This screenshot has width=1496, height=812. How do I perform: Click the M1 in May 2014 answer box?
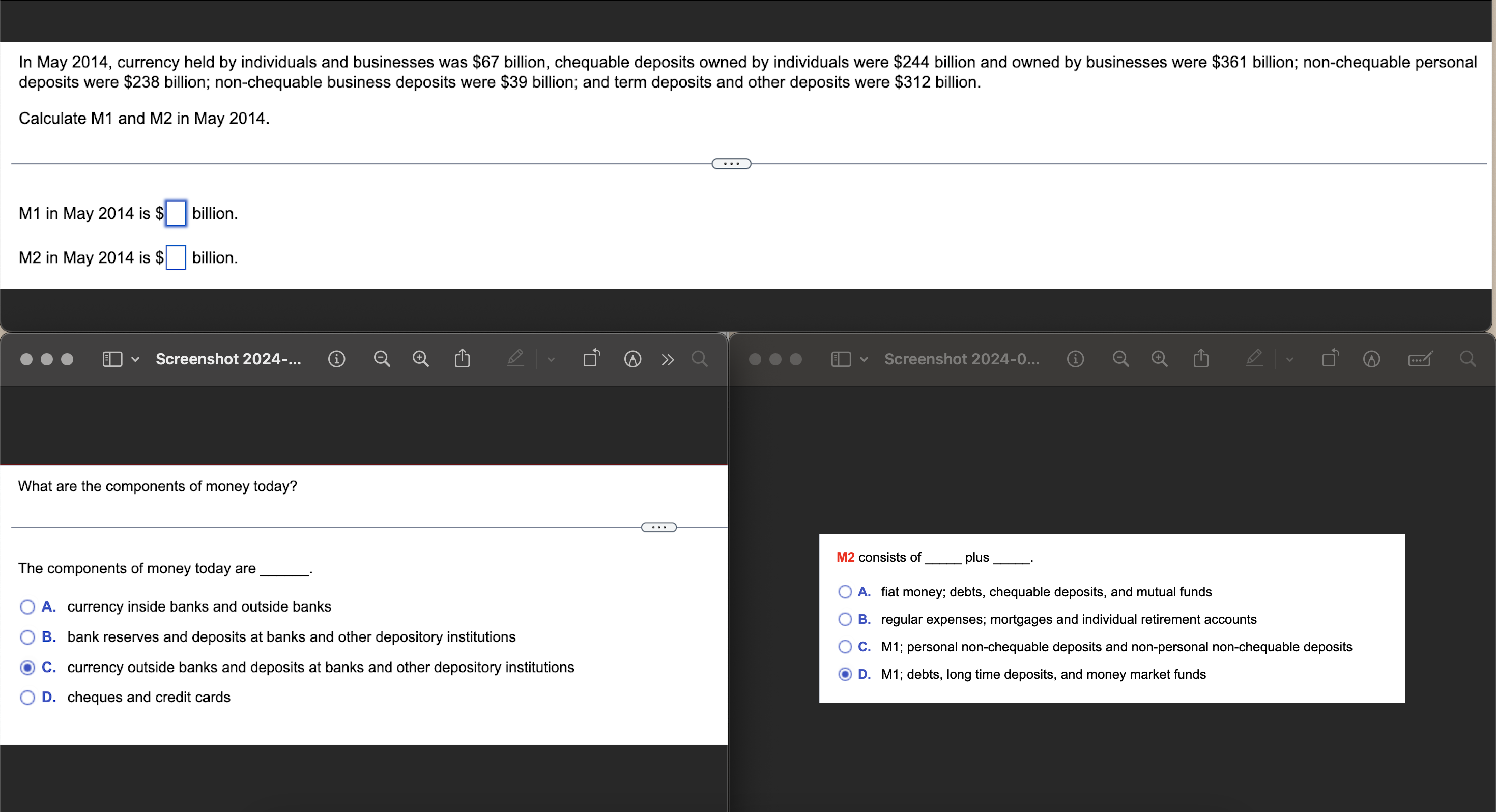click(176, 213)
